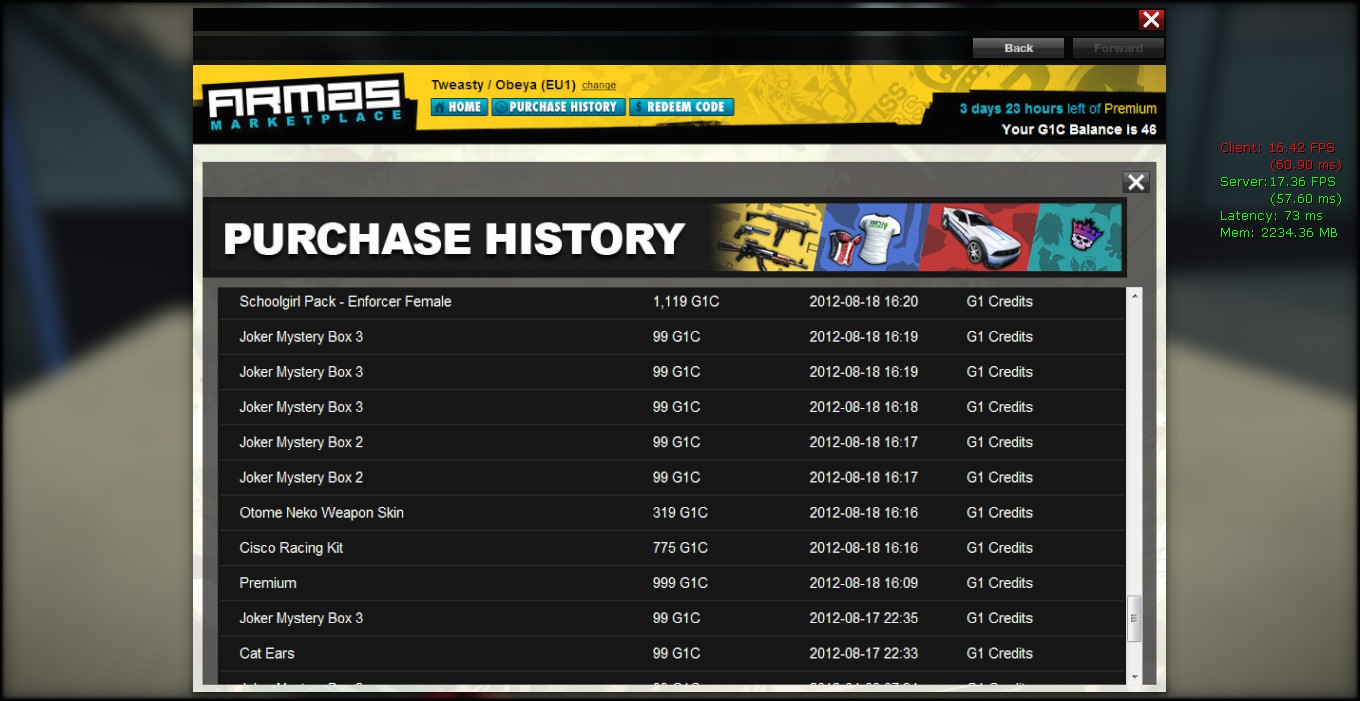Click '99 G1C' in the Cat Ears row
This screenshot has width=1360, height=701.
[676, 653]
